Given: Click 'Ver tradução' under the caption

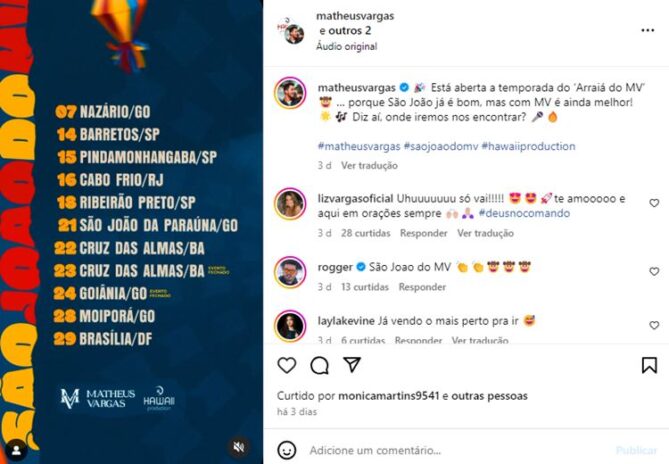Looking at the screenshot, I should pos(369,165).
